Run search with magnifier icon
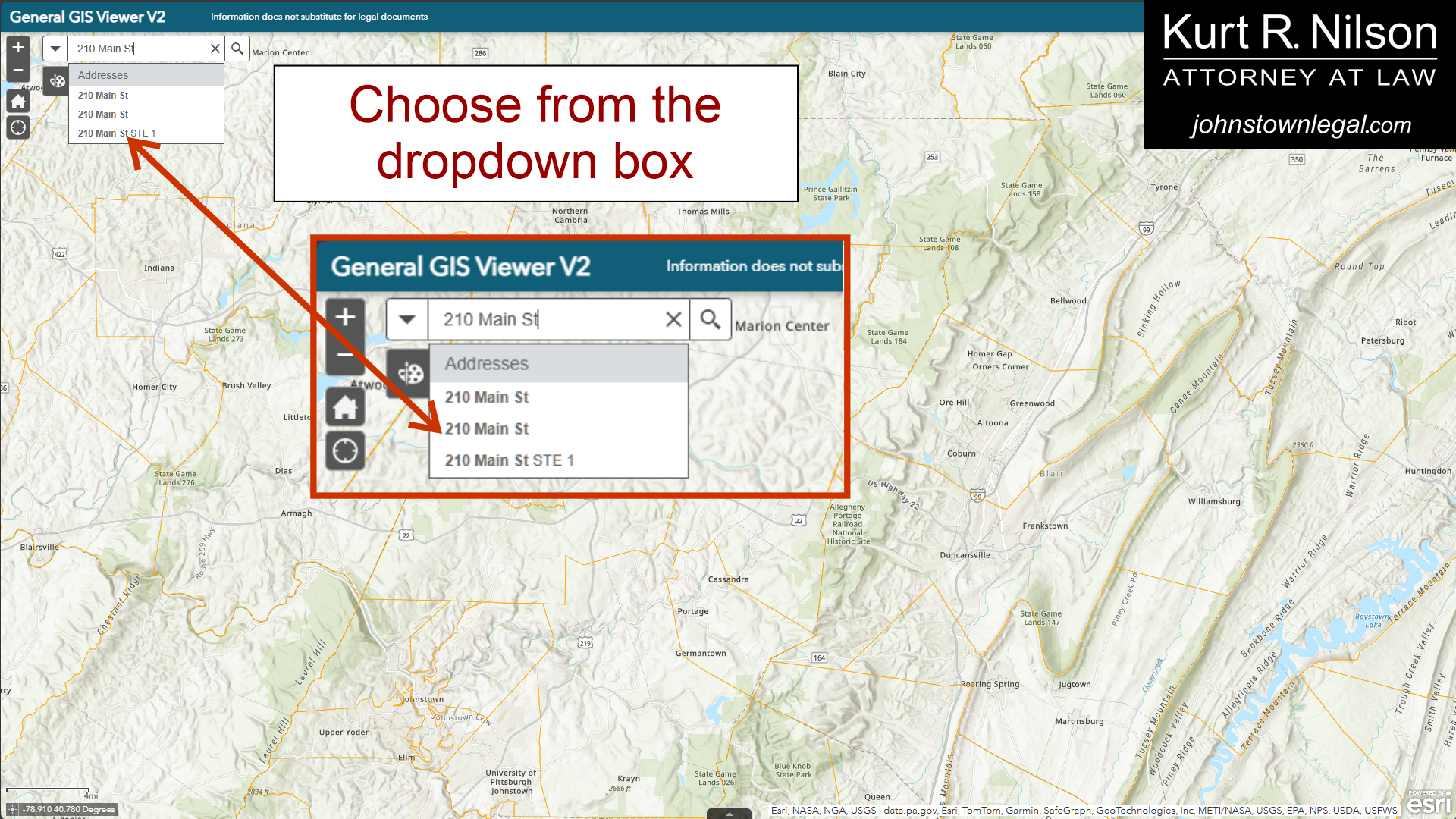The width and height of the screenshot is (1456, 819). tap(237, 49)
